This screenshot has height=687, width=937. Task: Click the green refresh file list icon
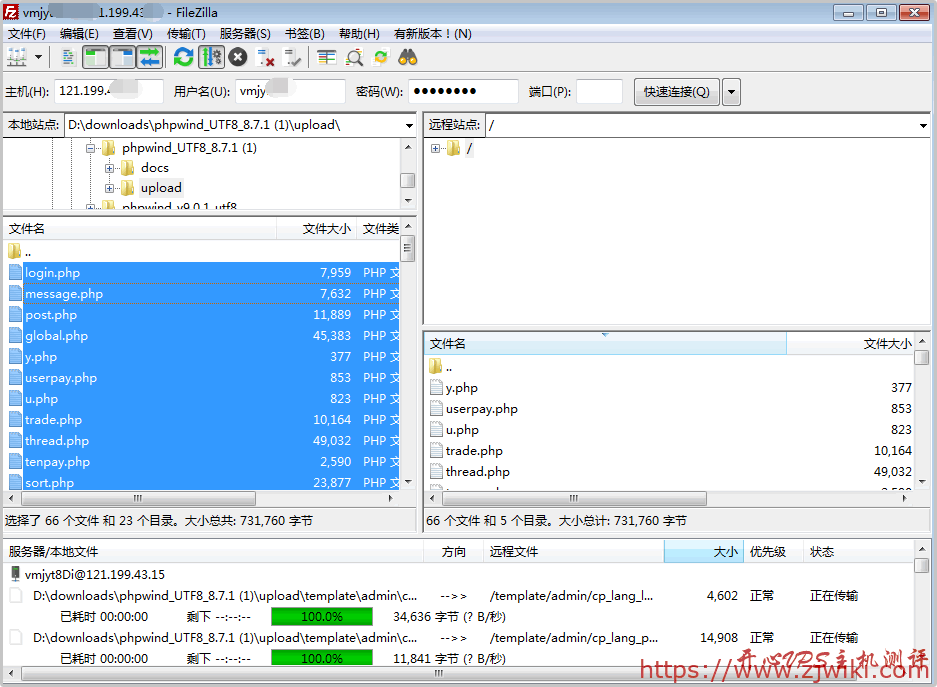[x=183, y=57]
